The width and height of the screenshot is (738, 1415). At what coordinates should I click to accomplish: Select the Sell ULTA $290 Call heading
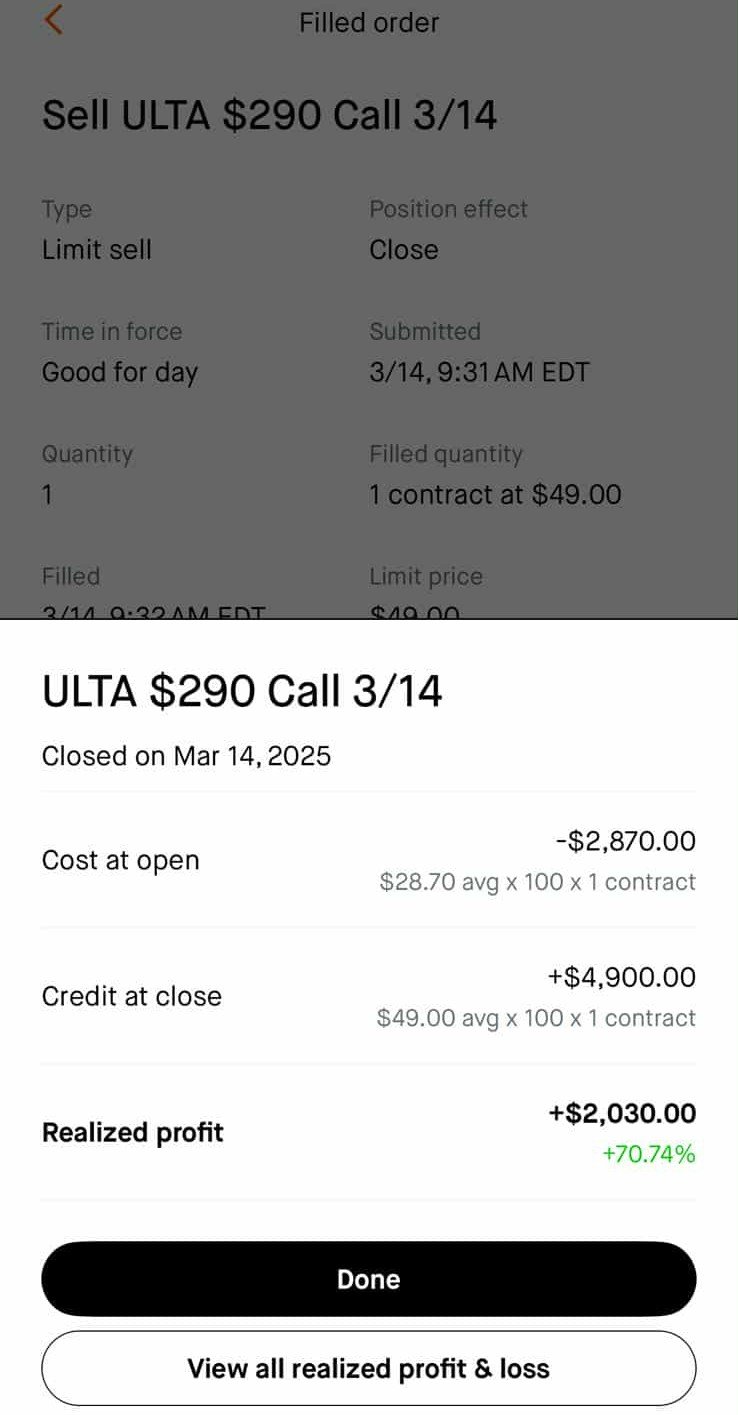269,116
